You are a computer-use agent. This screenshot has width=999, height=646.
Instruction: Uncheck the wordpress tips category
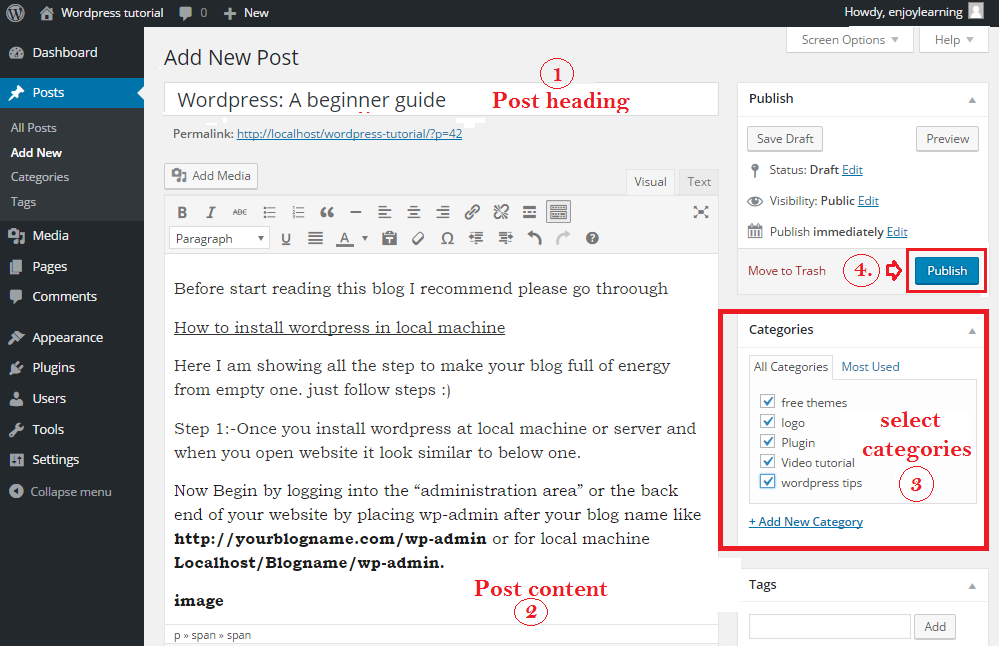click(768, 481)
